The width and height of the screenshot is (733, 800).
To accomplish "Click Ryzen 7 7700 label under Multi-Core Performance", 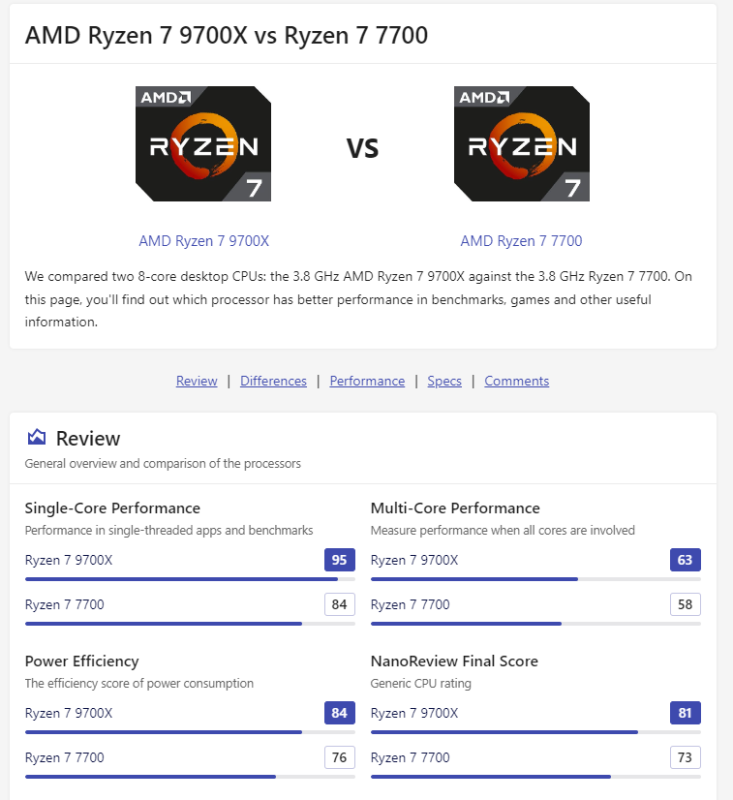I will [x=410, y=605].
